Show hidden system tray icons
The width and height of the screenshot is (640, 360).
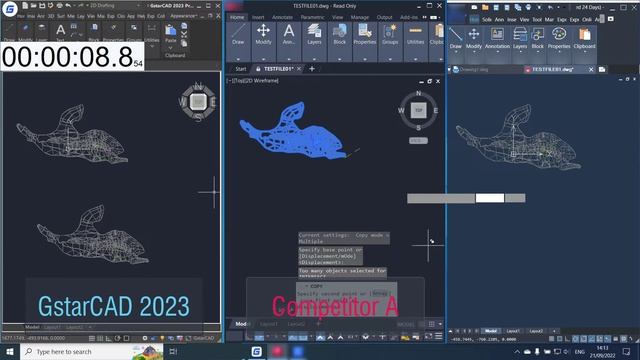[517, 351]
